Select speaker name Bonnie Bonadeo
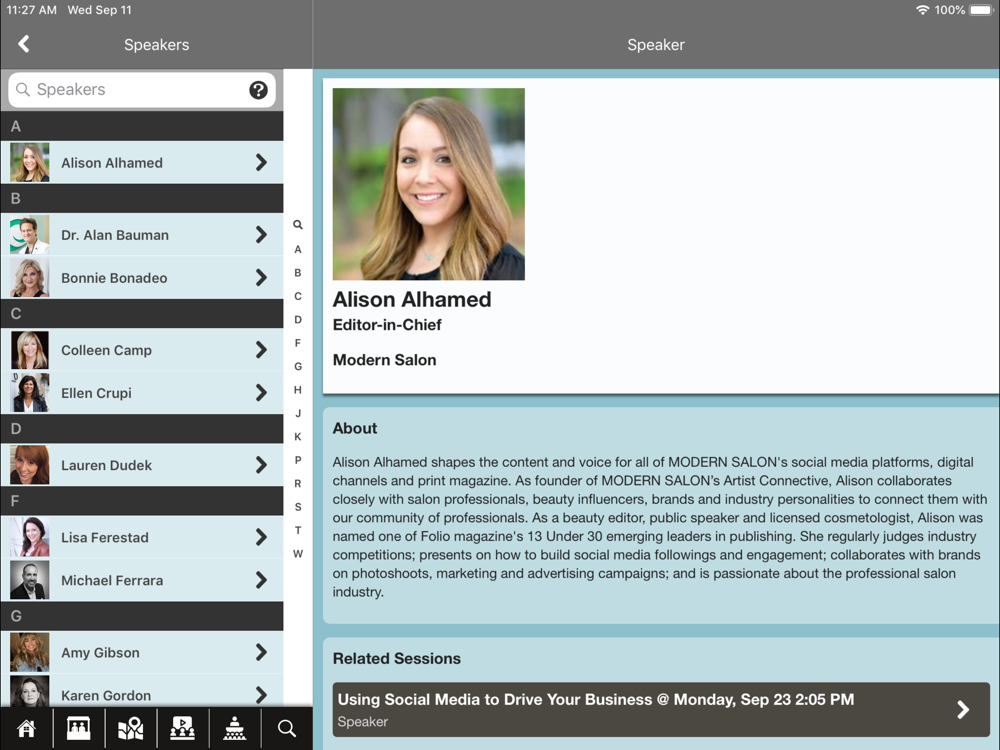1000x750 pixels. coord(114,278)
